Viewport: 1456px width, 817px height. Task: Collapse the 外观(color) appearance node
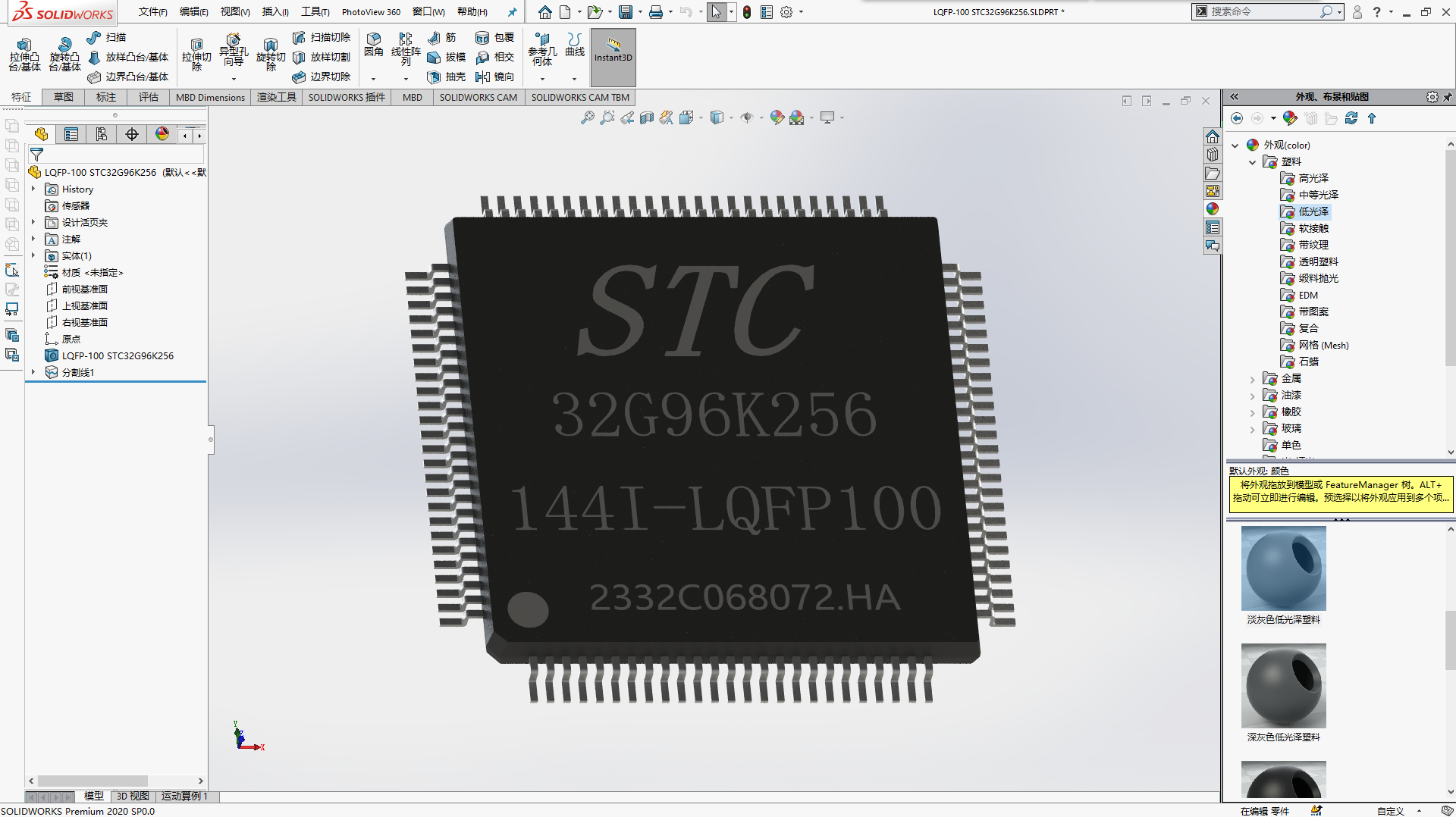[1235, 145]
